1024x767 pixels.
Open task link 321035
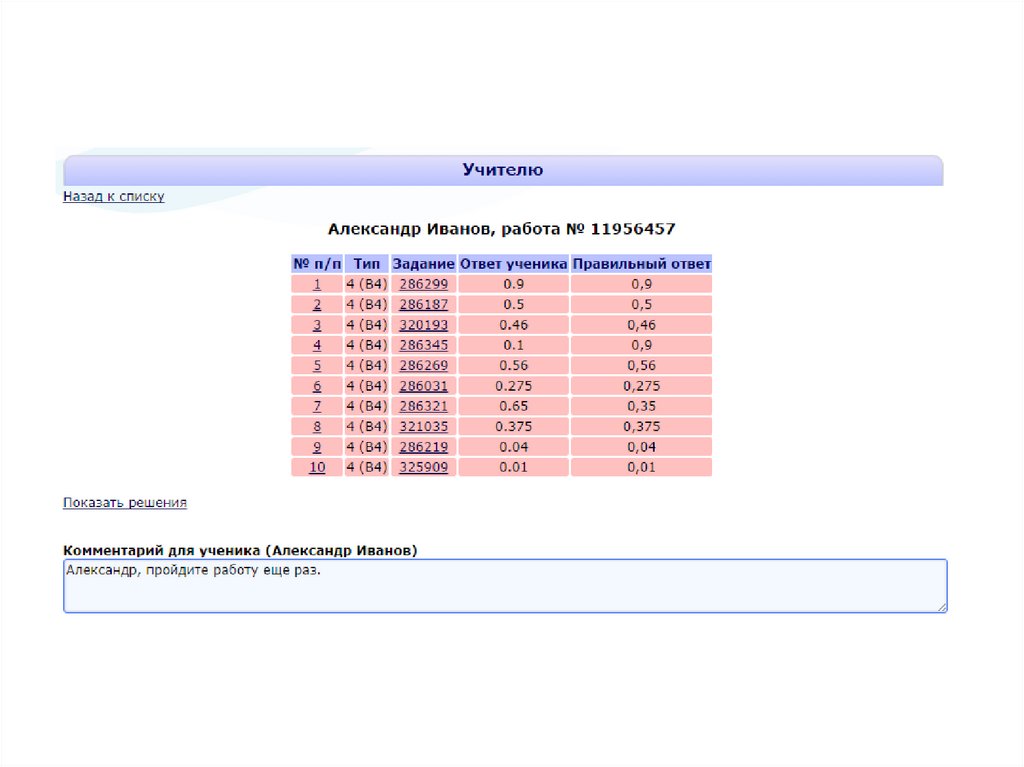423,426
